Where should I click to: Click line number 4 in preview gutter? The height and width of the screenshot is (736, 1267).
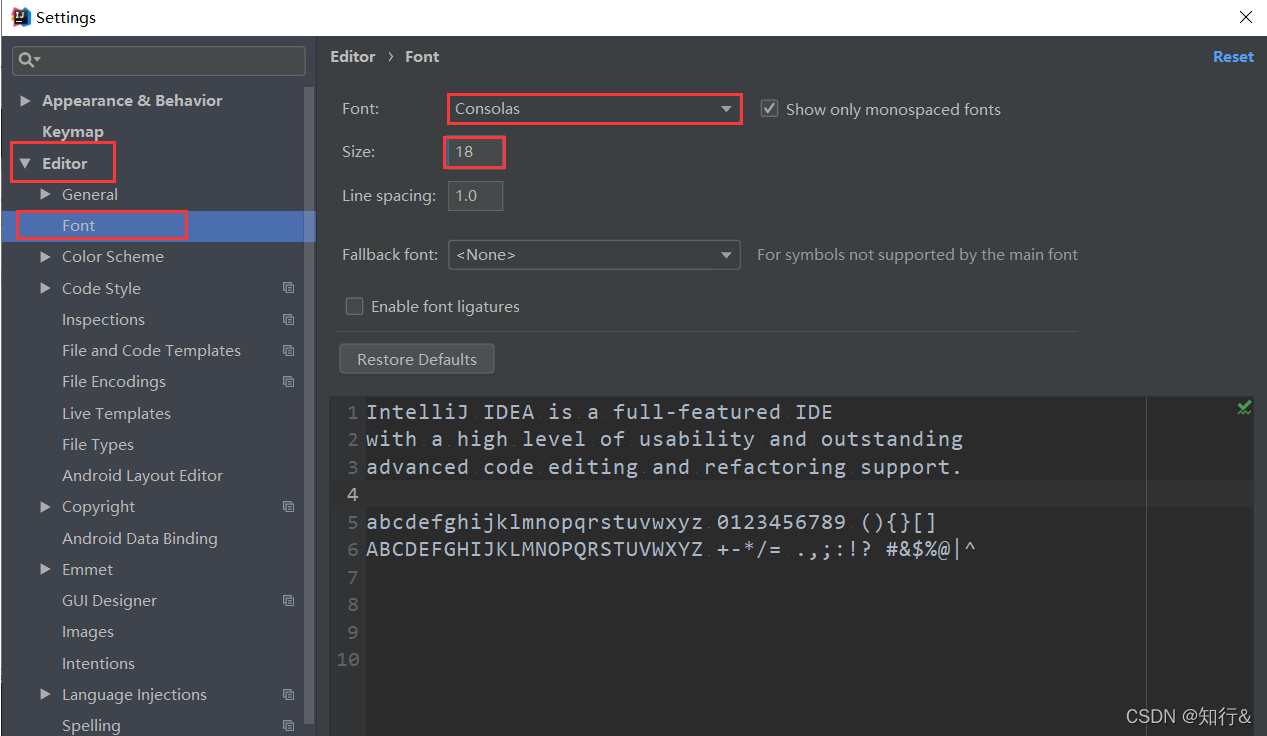[x=352, y=494]
